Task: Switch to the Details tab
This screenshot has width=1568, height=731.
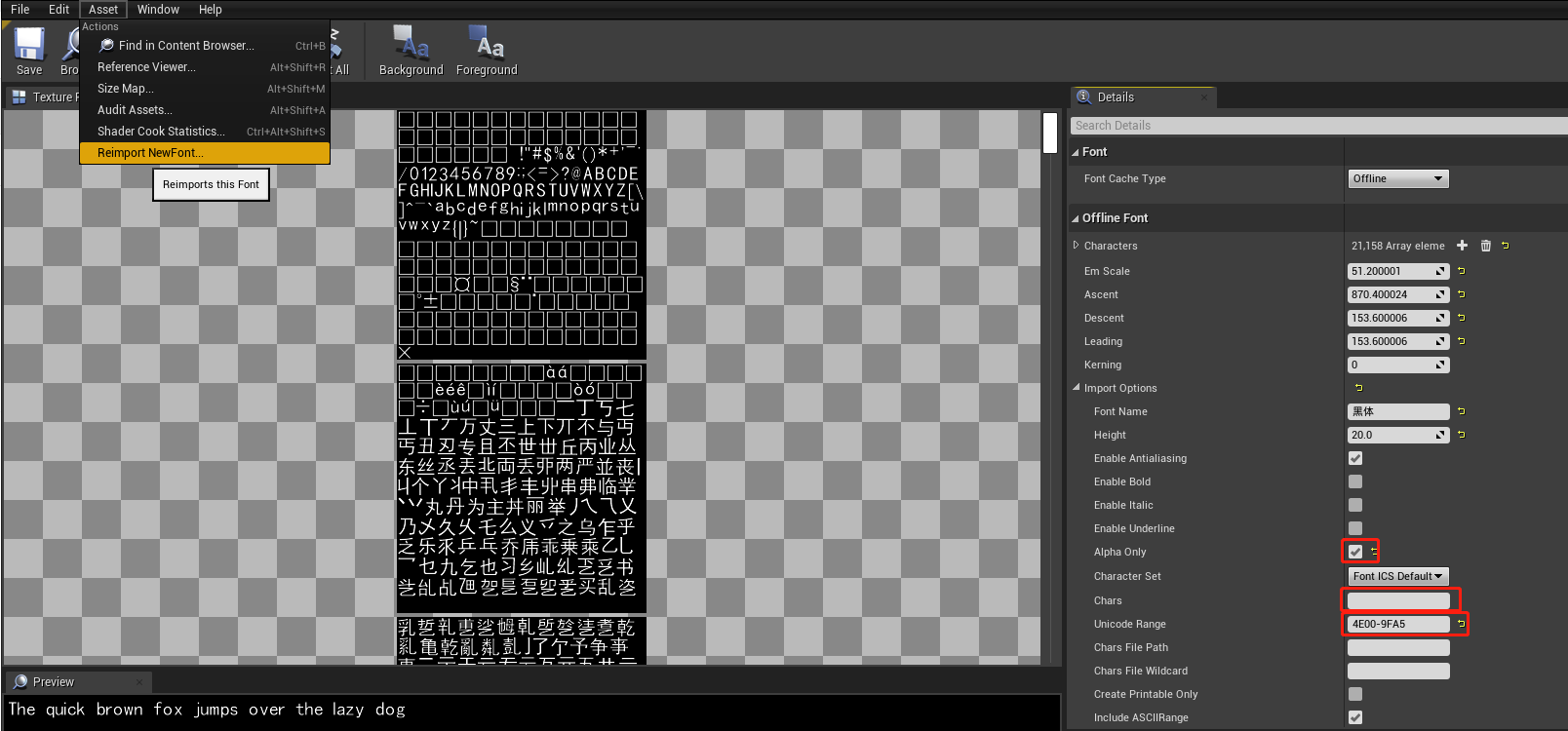Action: 1144,97
